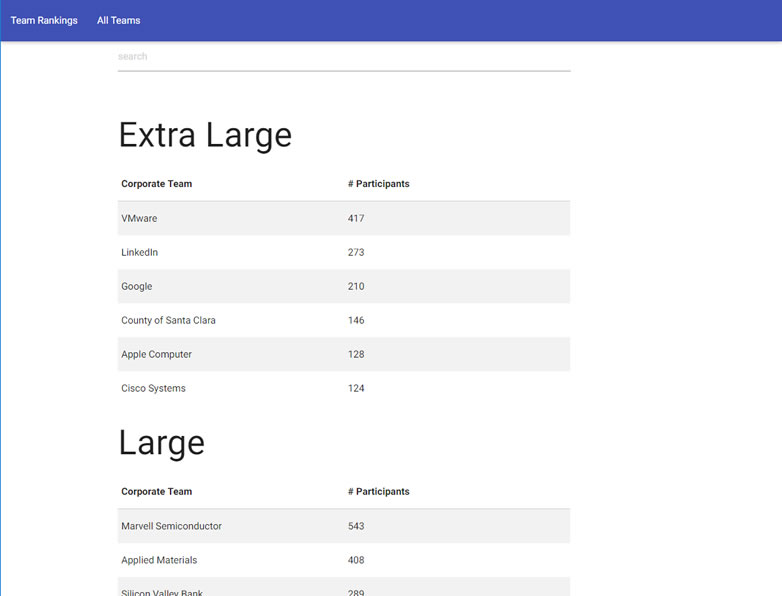Click VMware's participant count 417

356,218
